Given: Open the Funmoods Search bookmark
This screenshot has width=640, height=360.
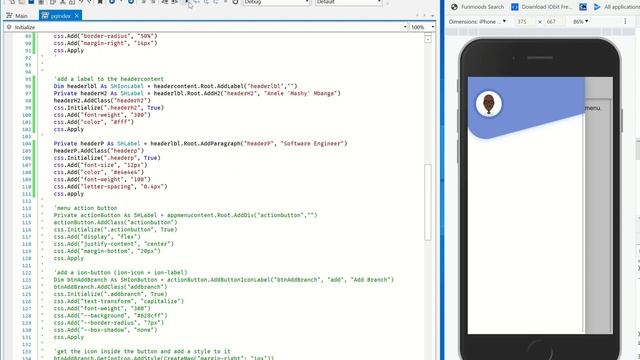Looking at the screenshot, I should click(x=477, y=7).
